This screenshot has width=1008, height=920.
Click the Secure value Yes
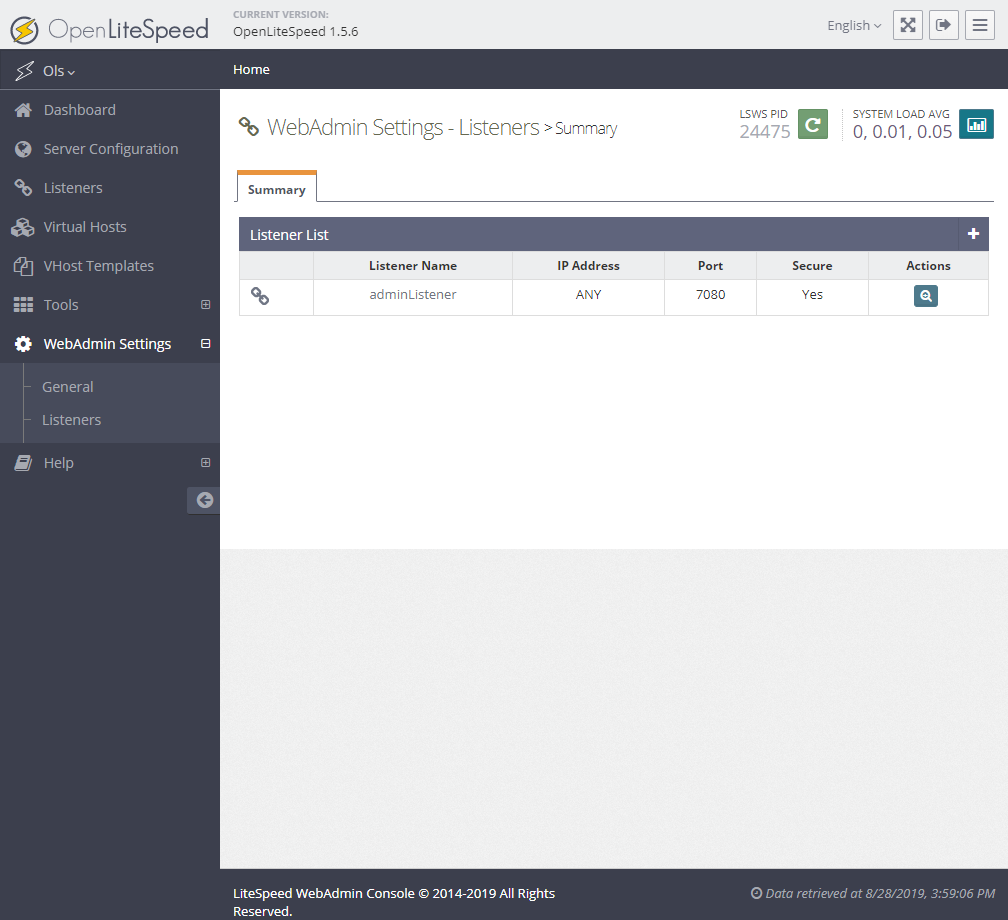point(812,294)
